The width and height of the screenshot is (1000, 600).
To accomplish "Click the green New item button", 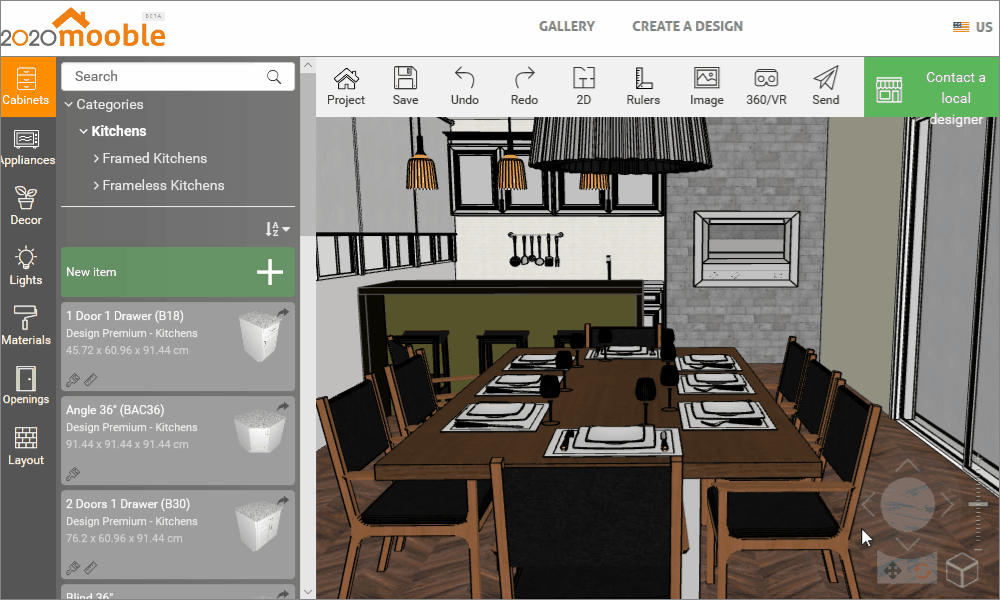I will click(x=178, y=272).
